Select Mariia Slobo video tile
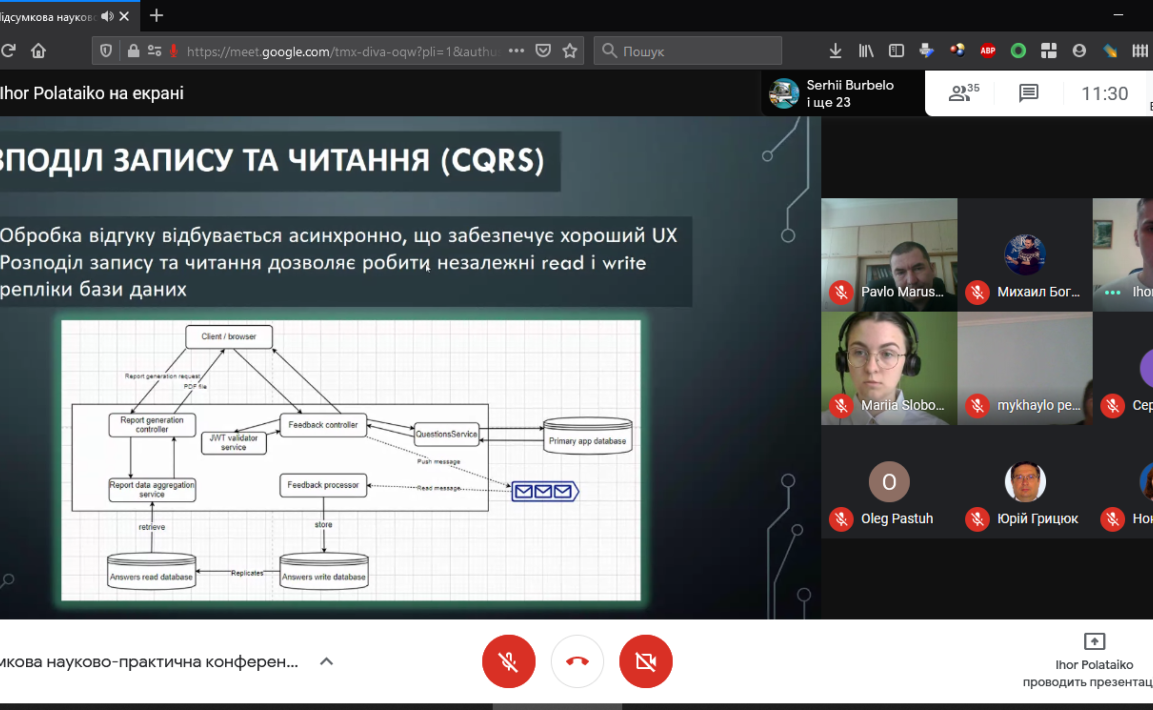The width and height of the screenshot is (1153, 710). (889, 368)
